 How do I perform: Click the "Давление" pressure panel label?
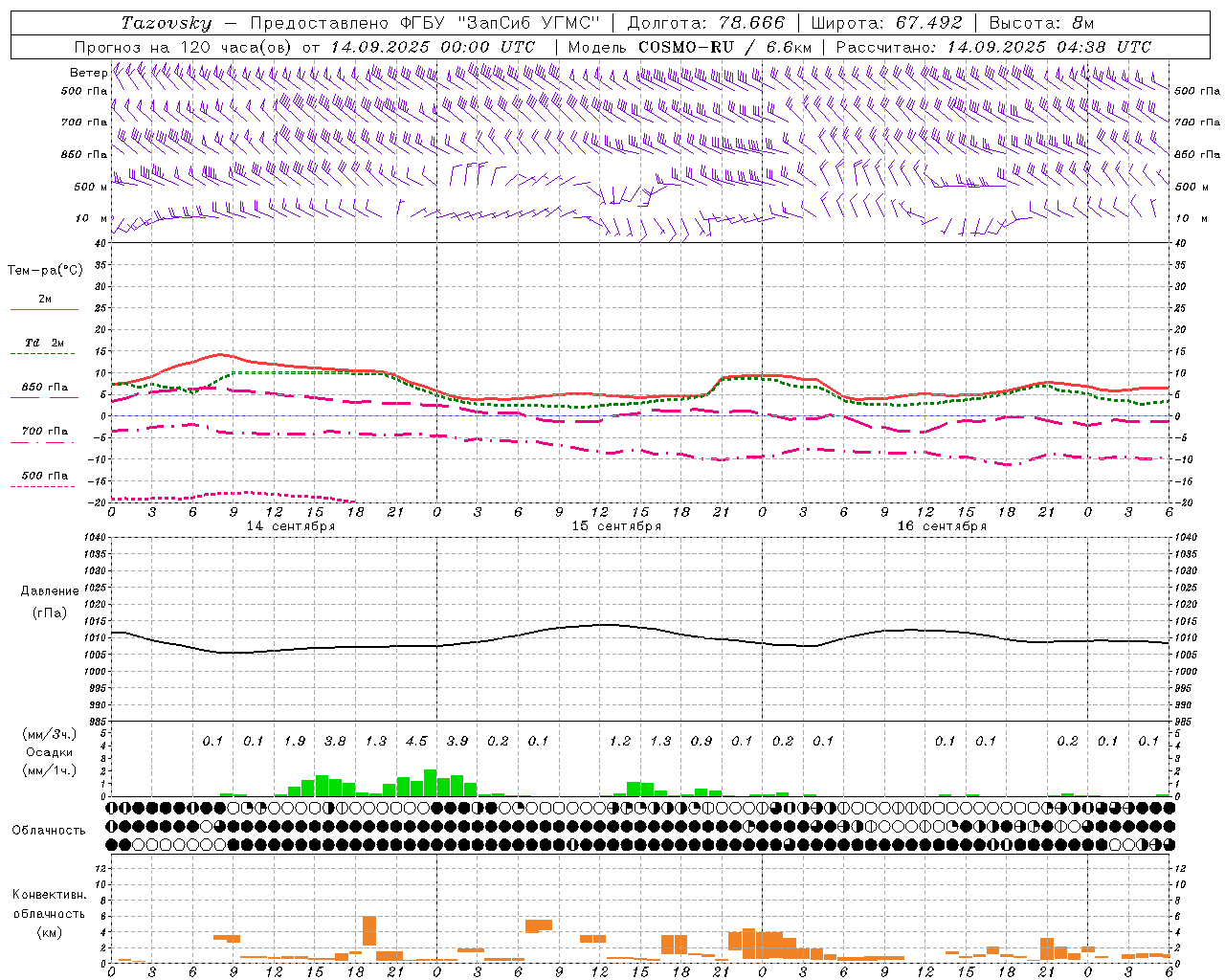50,590
